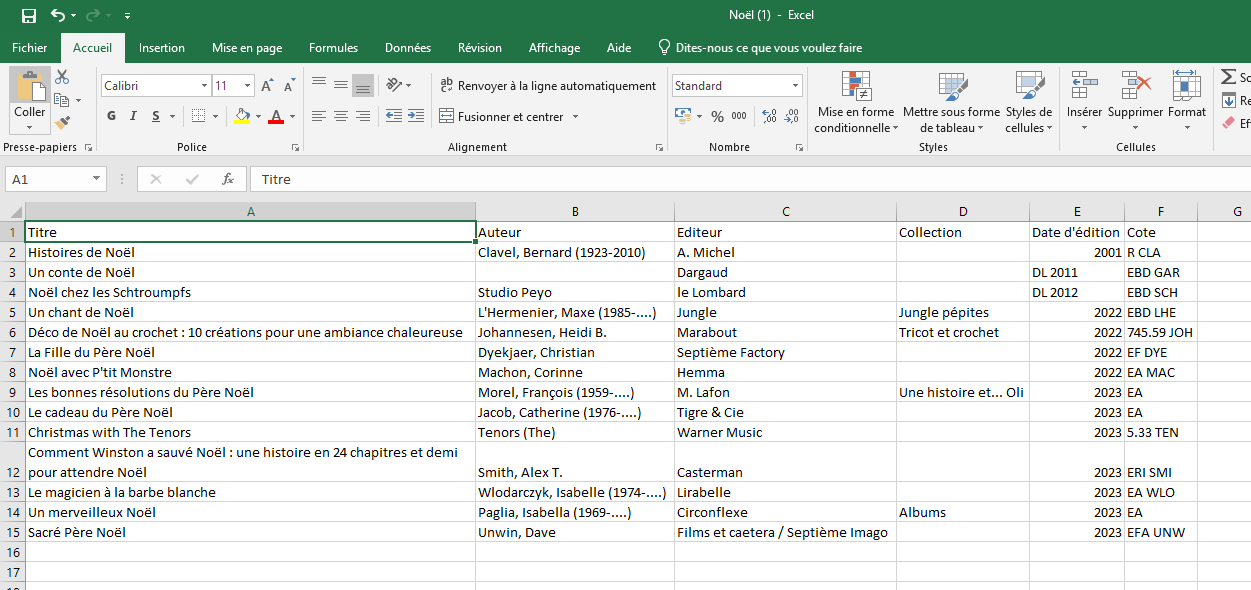Image resolution: width=1251 pixels, height=590 pixels.
Task: Click cell 'Warner Music'
Action: click(x=785, y=432)
